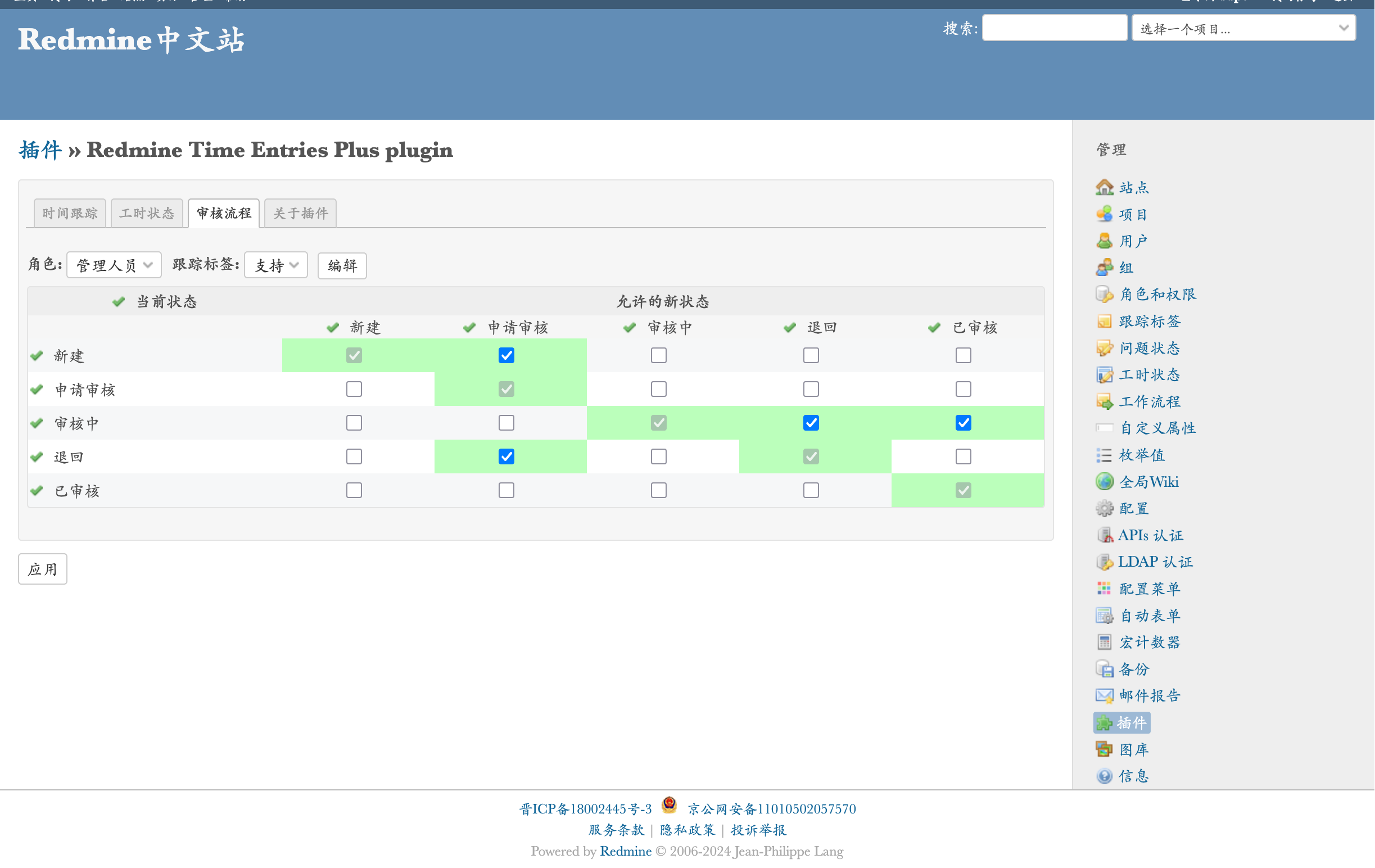Open the 跟踪标签 dropdown showing 支持

(x=276, y=265)
